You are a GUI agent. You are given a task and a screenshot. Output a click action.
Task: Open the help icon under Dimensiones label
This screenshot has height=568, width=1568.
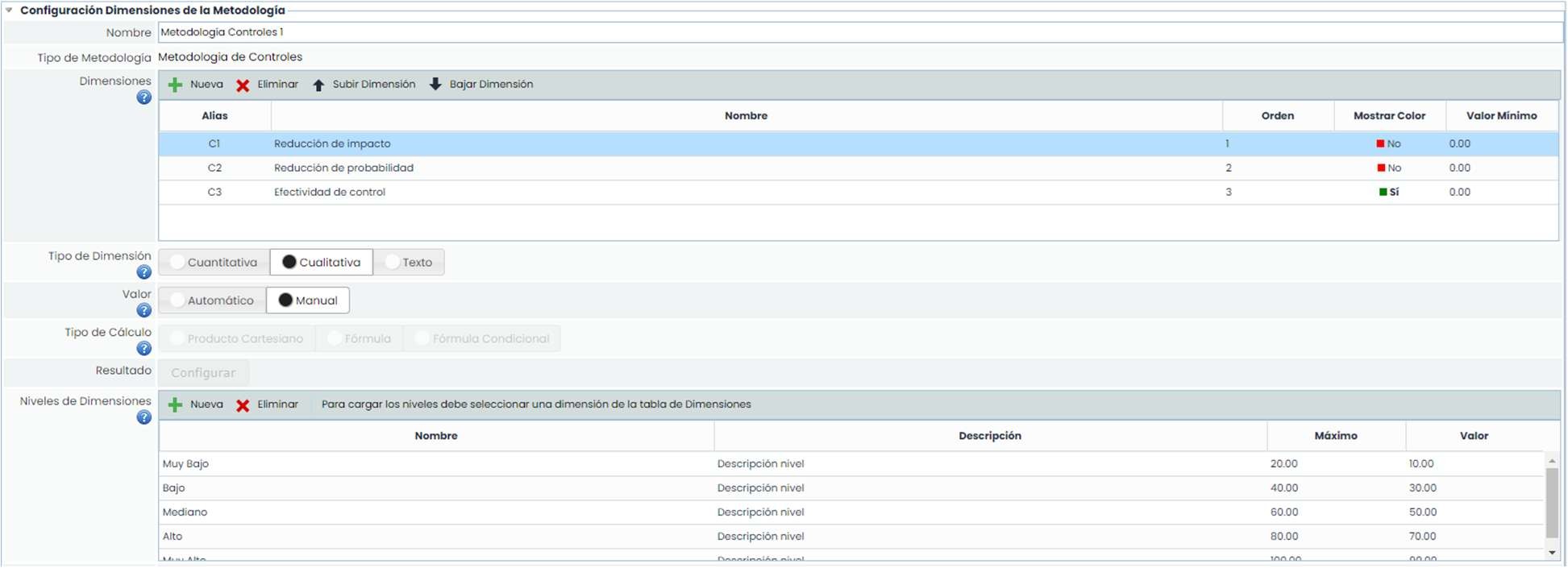tap(143, 97)
